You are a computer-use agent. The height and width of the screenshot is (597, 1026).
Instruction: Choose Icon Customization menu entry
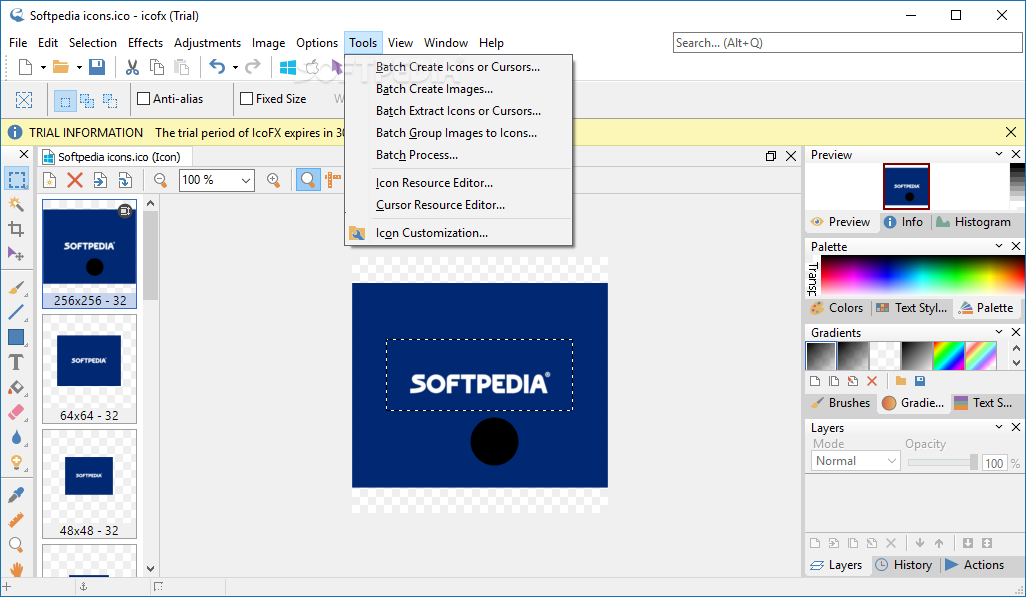tap(458, 233)
